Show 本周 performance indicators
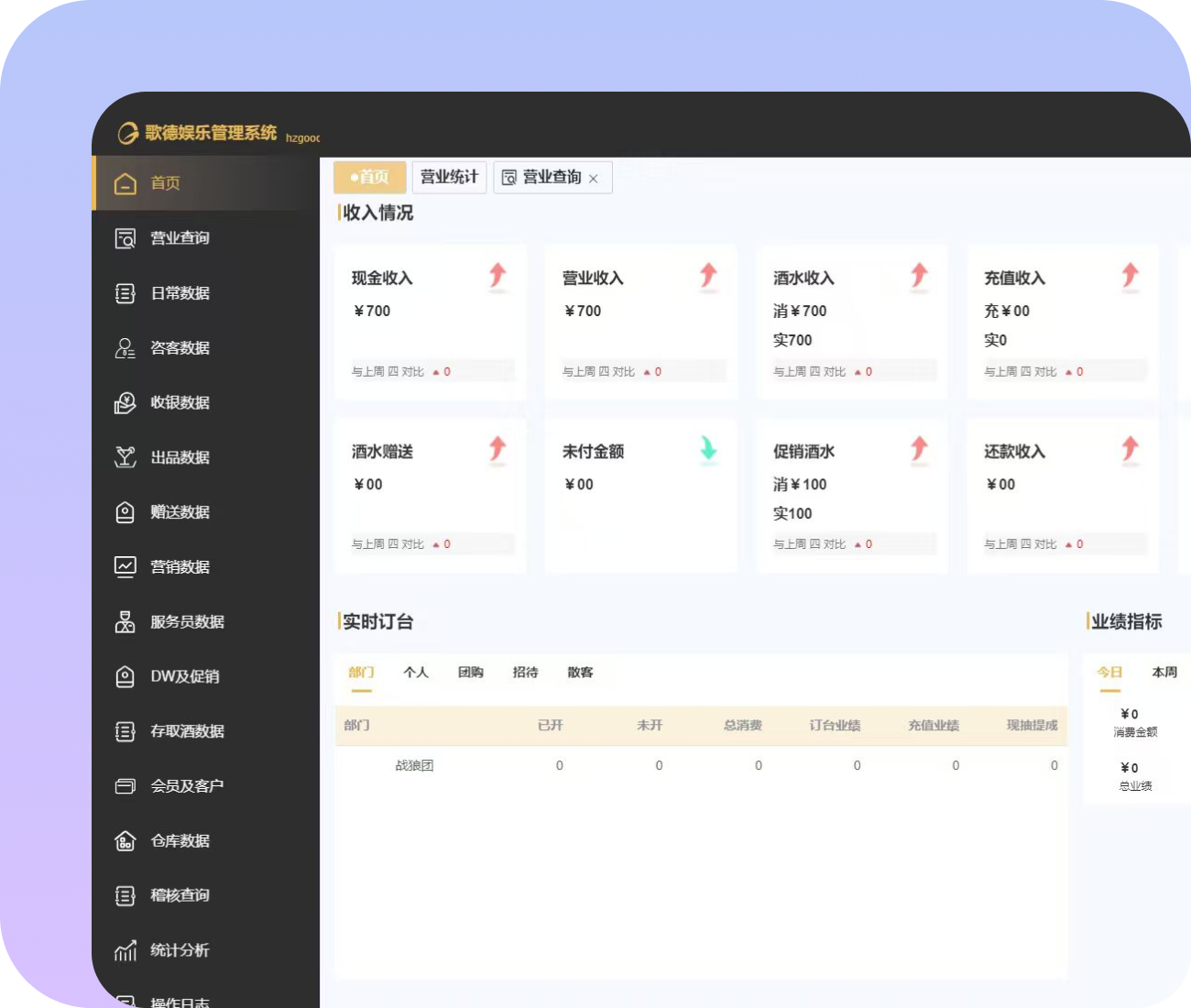Screen dimensions: 1191x1008 (x=1164, y=673)
